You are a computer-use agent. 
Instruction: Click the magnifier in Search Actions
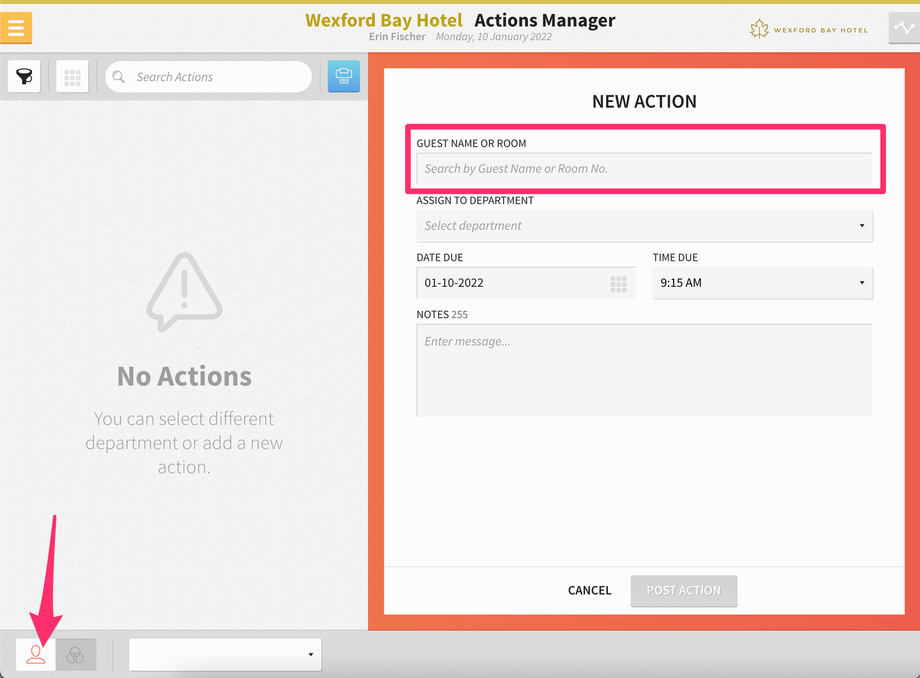click(119, 77)
